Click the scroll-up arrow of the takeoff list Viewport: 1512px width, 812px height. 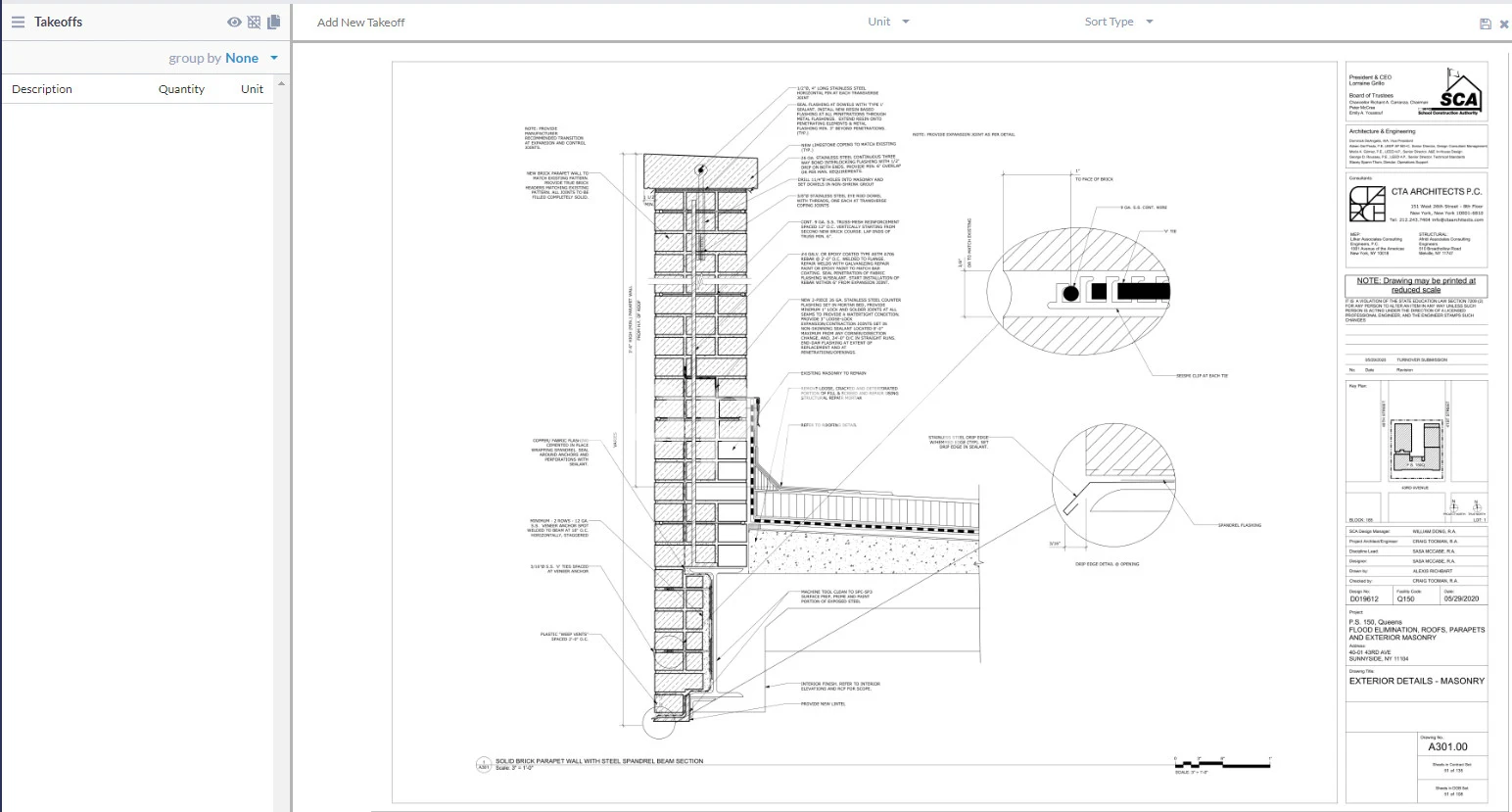[282, 84]
